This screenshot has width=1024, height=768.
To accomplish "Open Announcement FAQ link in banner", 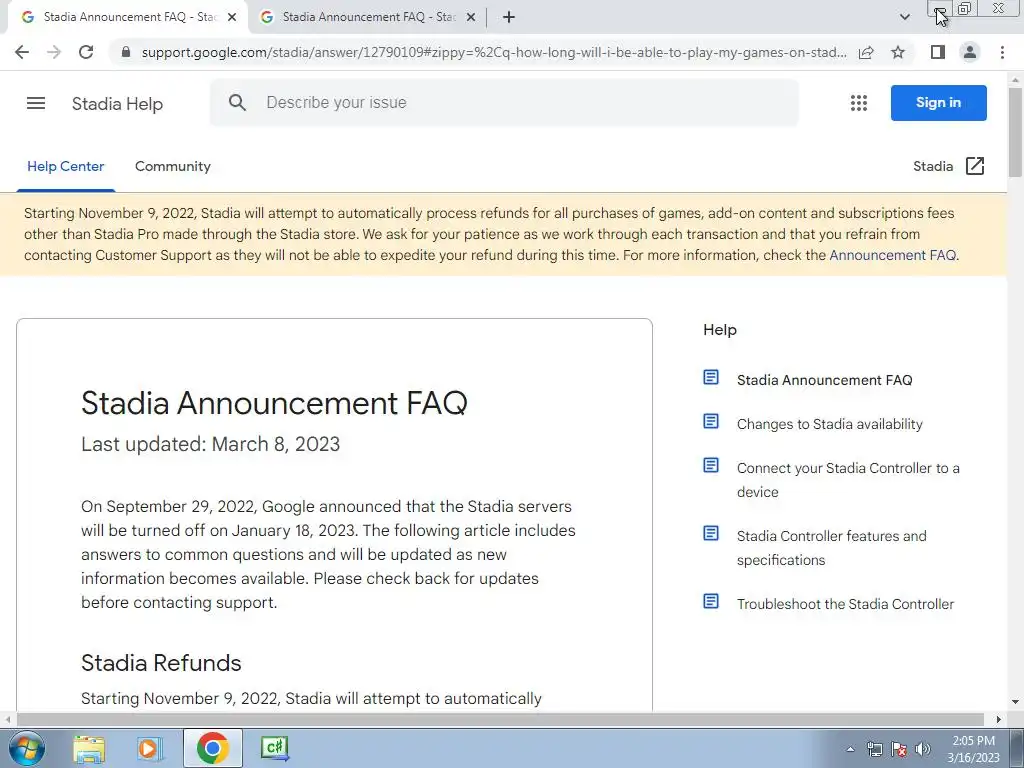I will [892, 255].
